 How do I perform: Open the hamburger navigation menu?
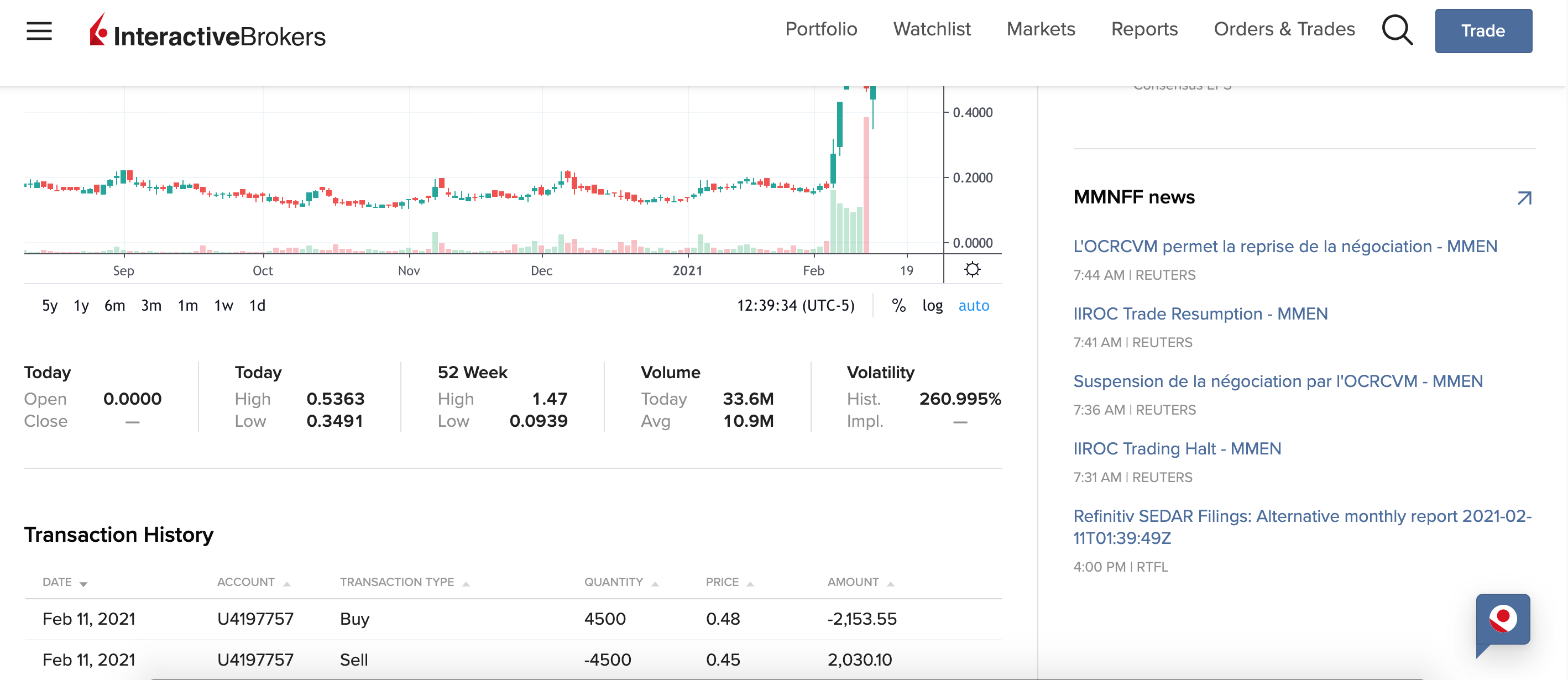pyautogui.click(x=39, y=30)
